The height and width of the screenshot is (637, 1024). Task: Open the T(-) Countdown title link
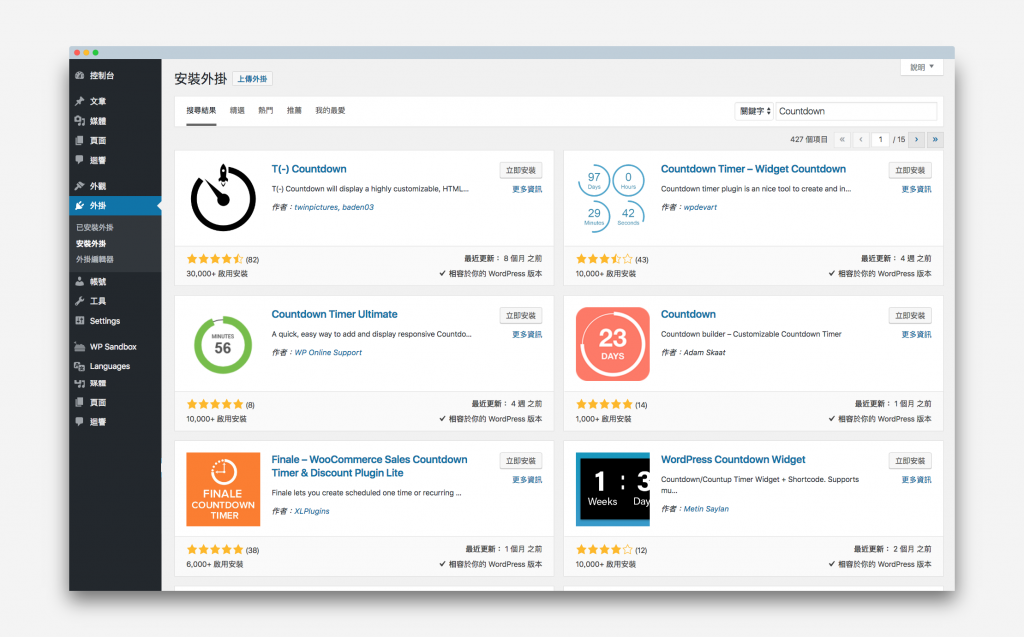point(309,169)
